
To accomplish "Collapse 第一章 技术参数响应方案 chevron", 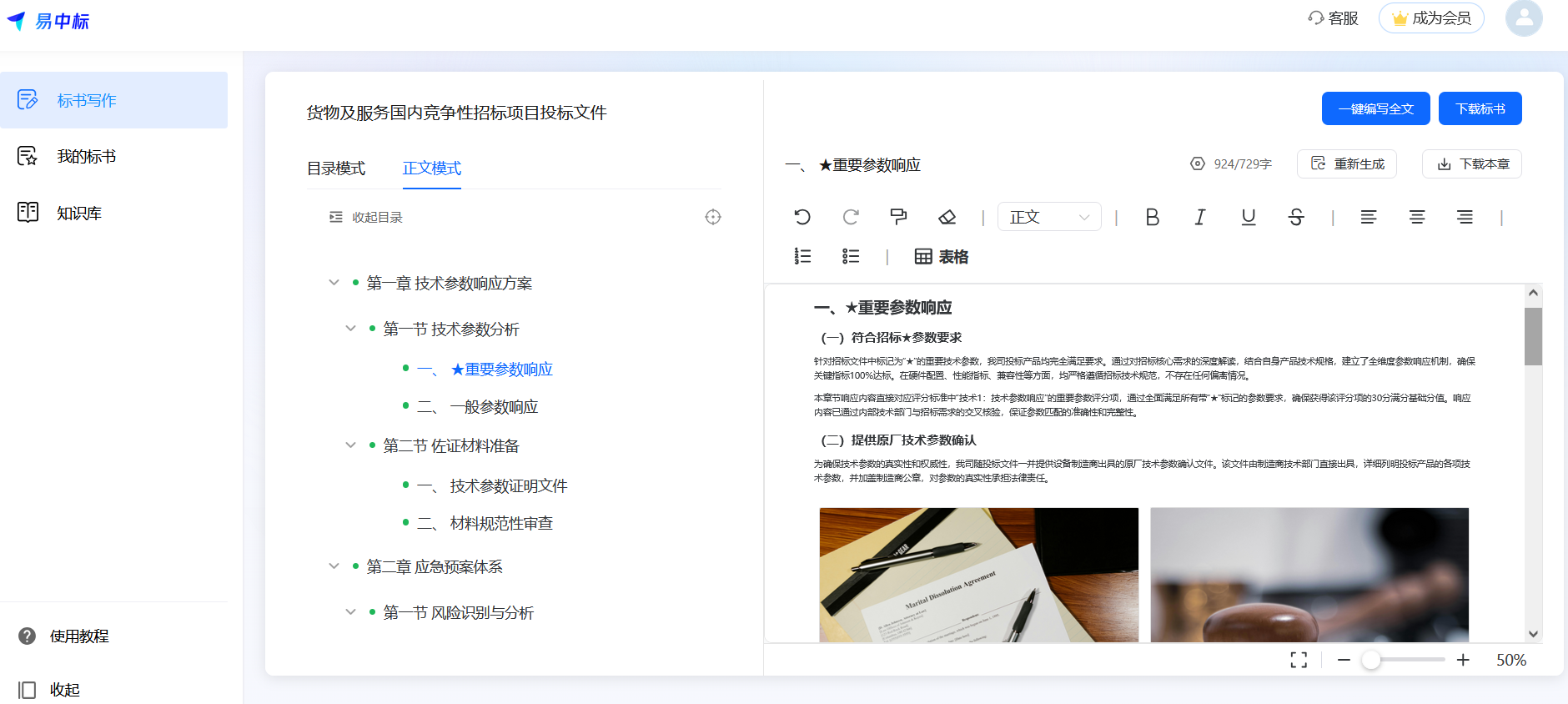I will tap(334, 283).
